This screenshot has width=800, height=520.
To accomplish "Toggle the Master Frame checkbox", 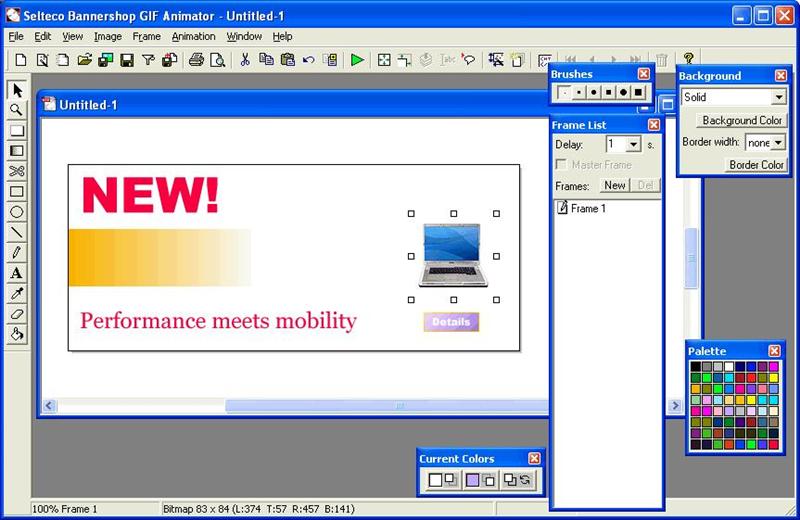I will tap(561, 165).
